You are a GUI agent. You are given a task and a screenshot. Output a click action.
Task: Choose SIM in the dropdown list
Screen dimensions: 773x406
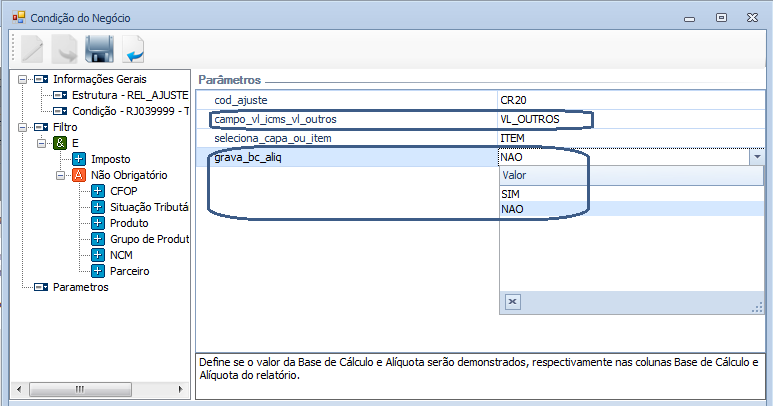(x=511, y=193)
